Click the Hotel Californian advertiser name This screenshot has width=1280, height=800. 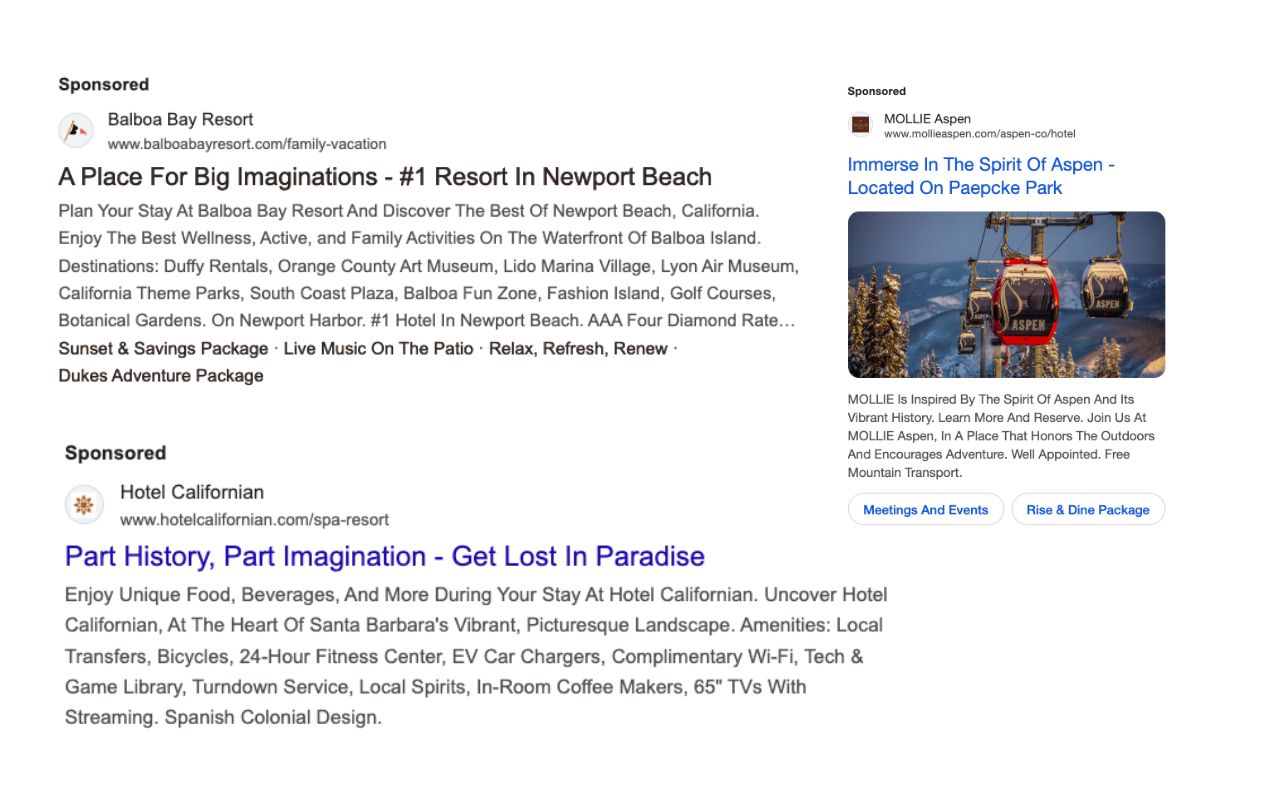[192, 492]
